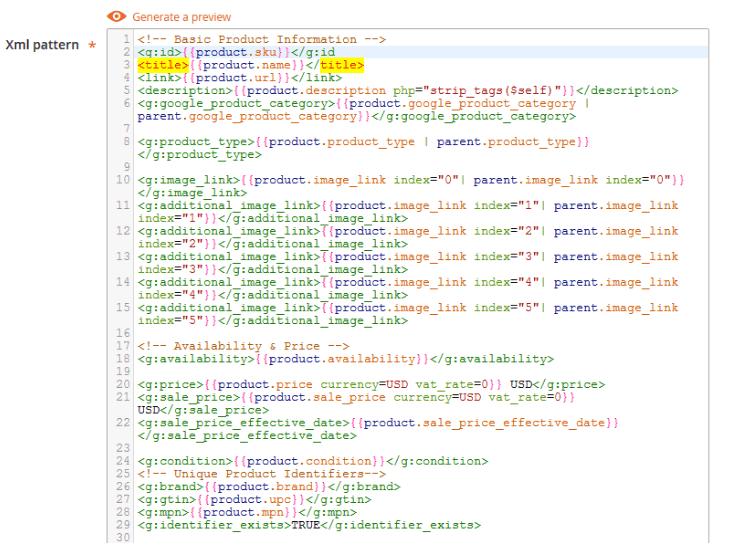
Task: Click line number 23 in the gutter
Action: pyautogui.click(x=123, y=448)
